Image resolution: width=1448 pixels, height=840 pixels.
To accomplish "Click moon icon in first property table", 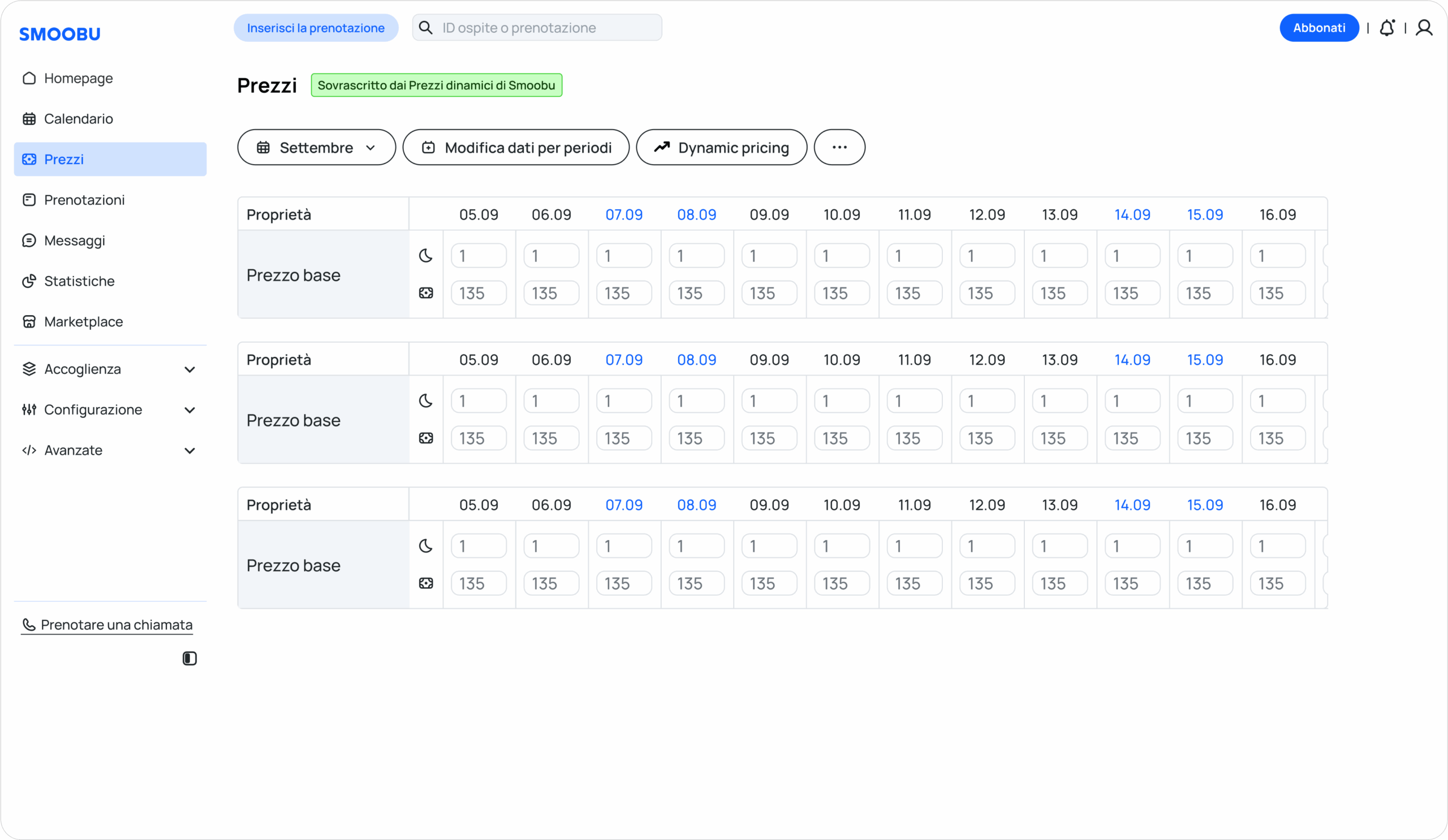I will 426,256.
